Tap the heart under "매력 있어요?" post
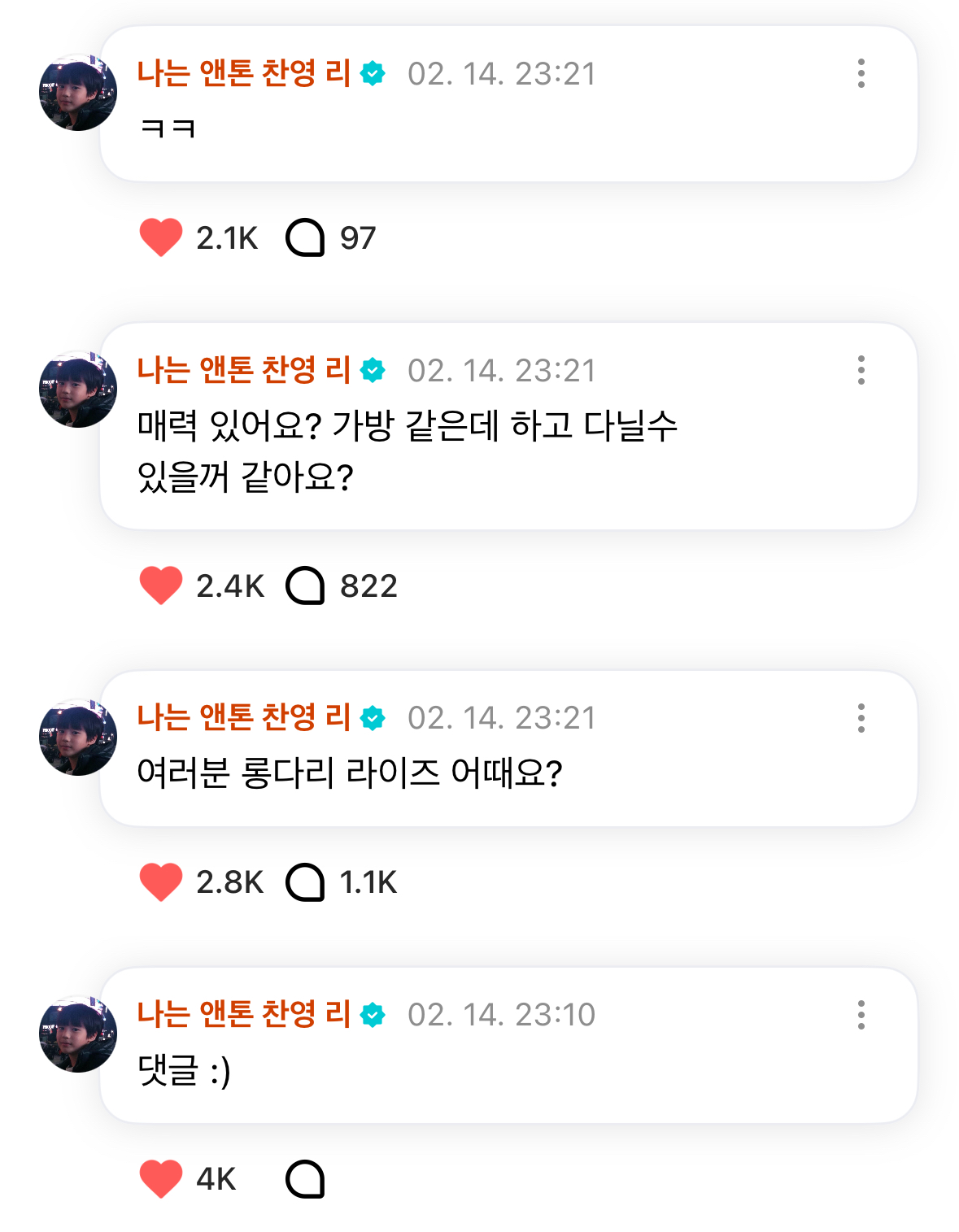Screen dimensions: 959x1232 (x=161, y=586)
